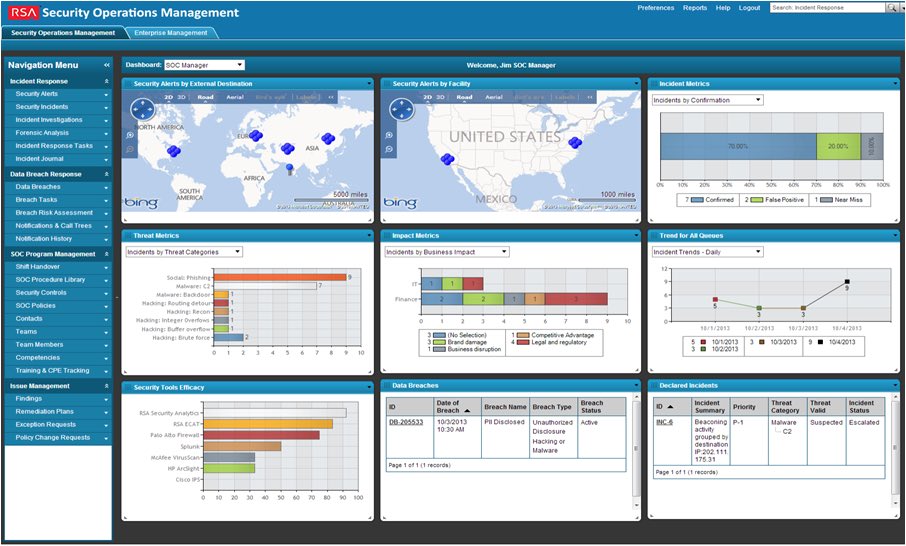Screen dimensions: 906x546
Task: Switch Facility map to 2D
Action: coord(428,97)
